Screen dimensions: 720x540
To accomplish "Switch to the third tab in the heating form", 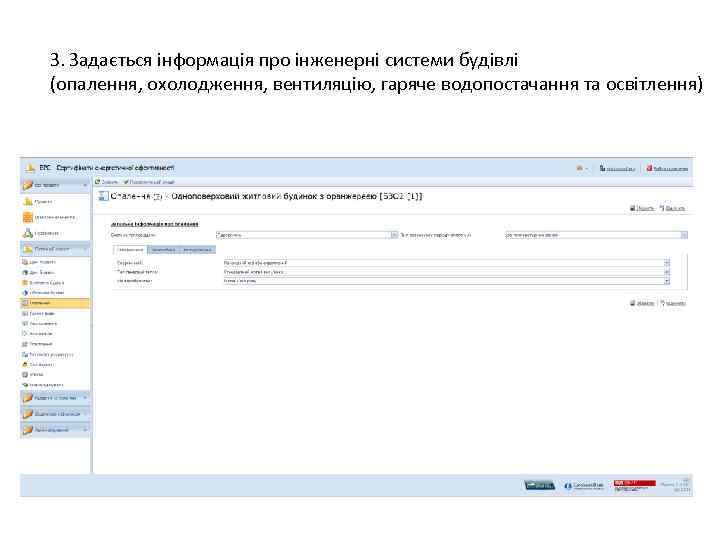I will point(197,250).
